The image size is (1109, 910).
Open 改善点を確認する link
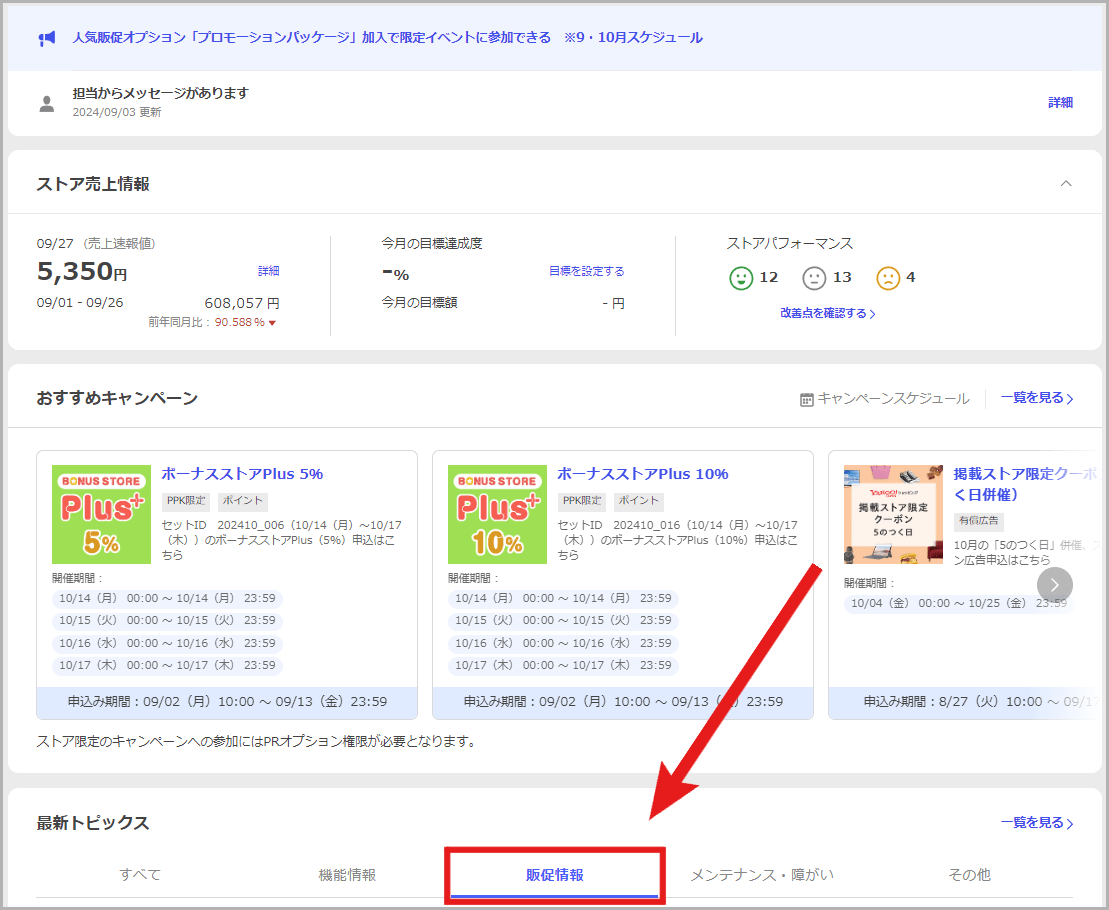click(828, 313)
